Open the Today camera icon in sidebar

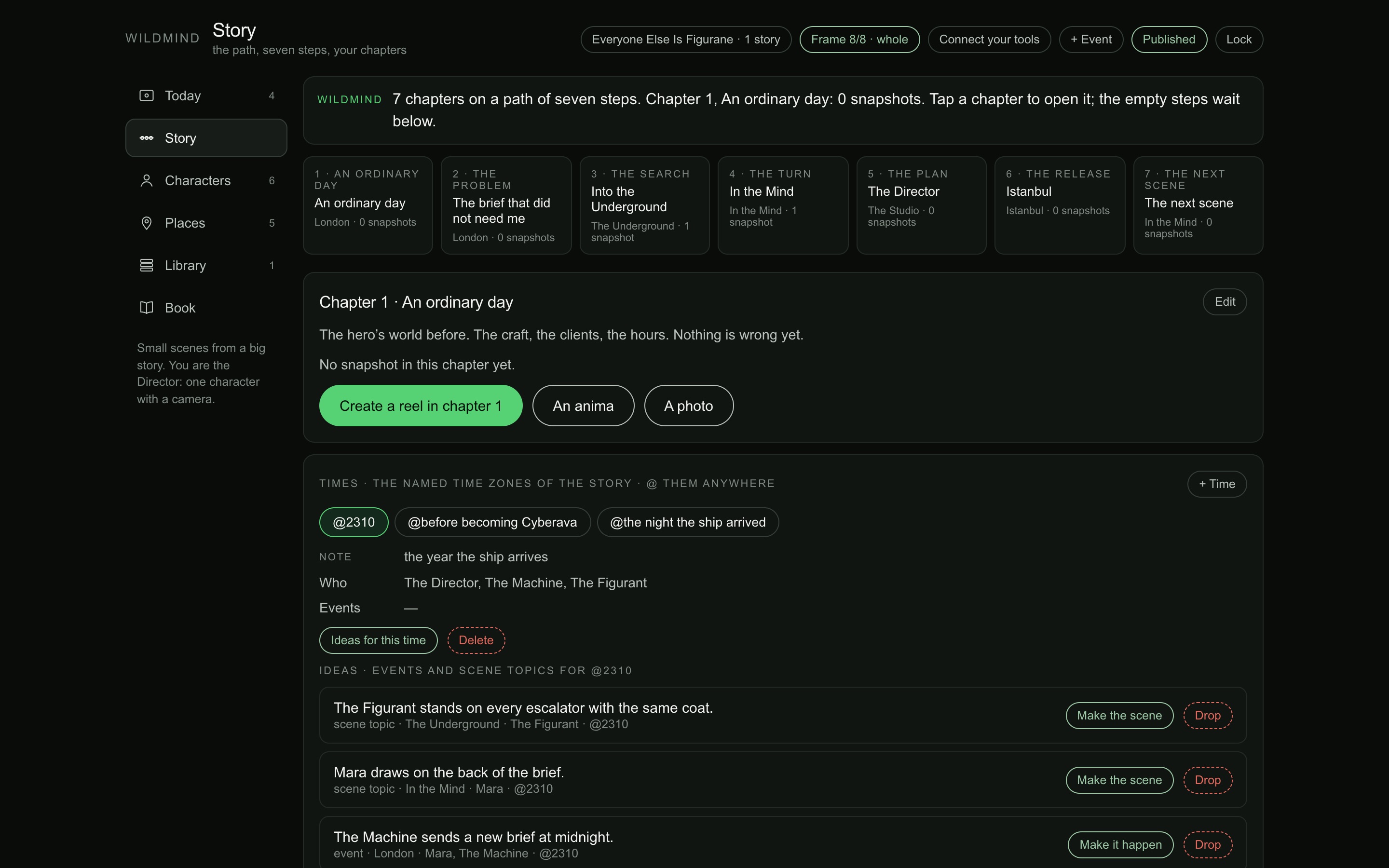pos(146,95)
